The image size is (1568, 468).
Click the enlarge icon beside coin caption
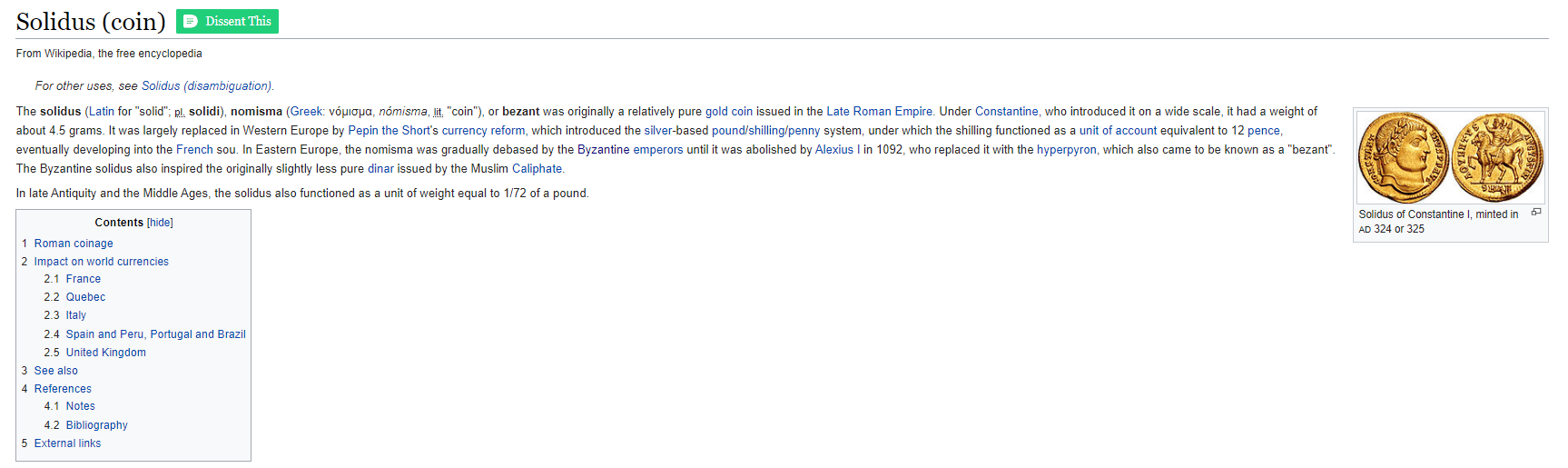[x=1536, y=212]
